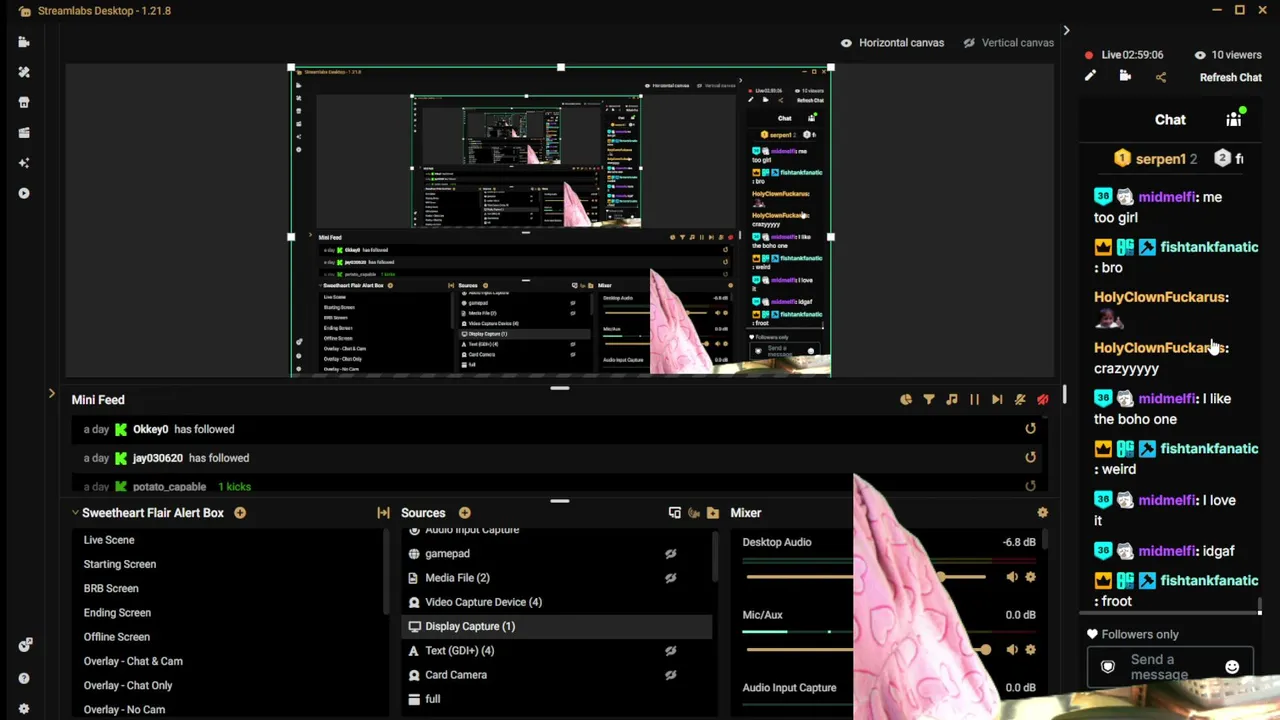Viewport: 1280px width, 720px height.
Task: Open advanced audio settings gear in Mixer header
Action: click(1043, 513)
